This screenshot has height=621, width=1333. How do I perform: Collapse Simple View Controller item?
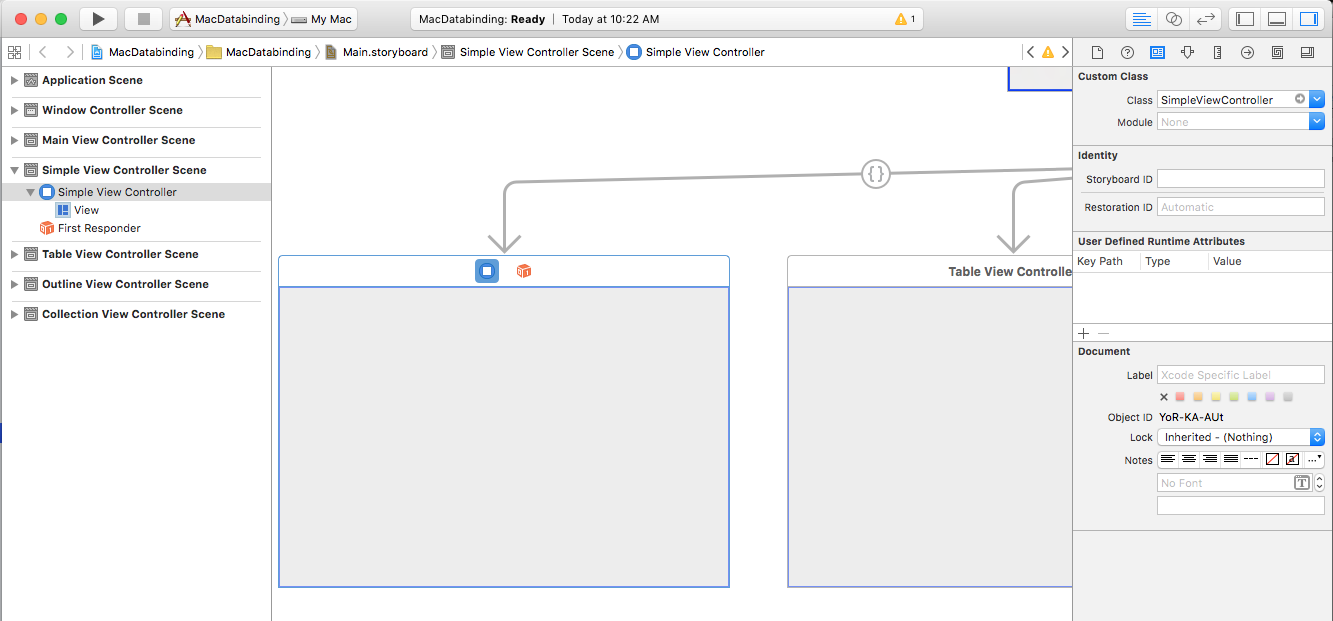tap(30, 192)
